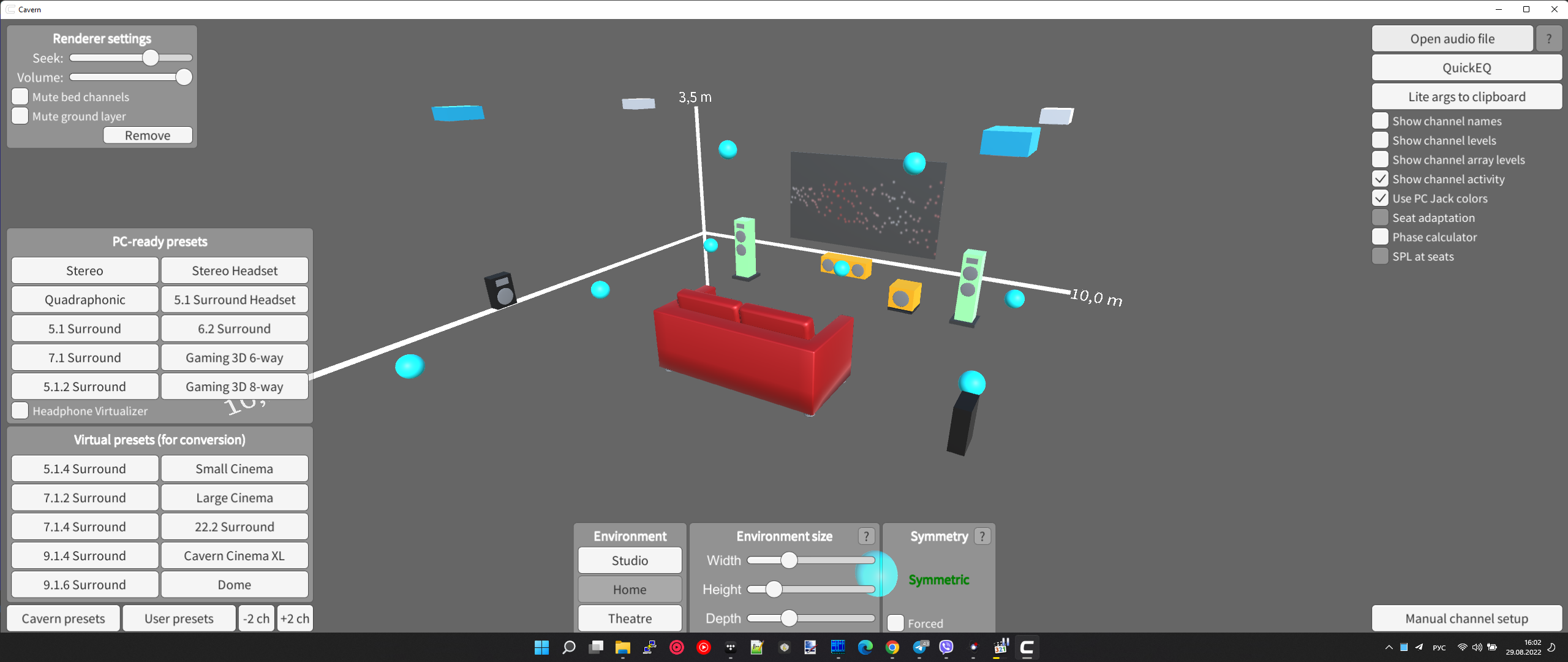Enable the Mute bed channels checkbox
The width and height of the screenshot is (1568, 662).
coord(20,97)
